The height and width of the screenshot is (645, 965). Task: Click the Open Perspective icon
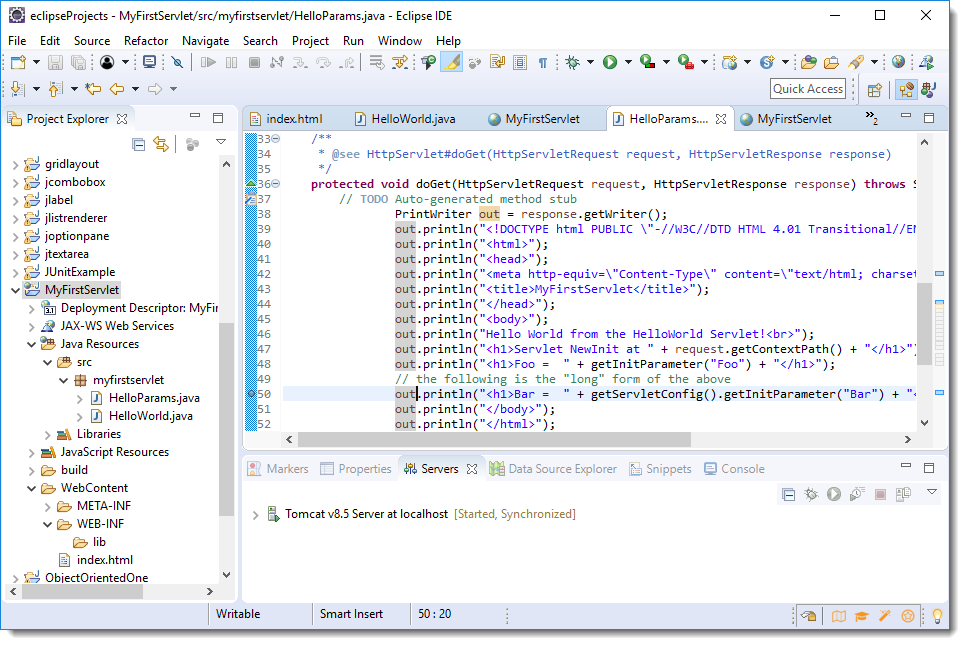(x=875, y=90)
